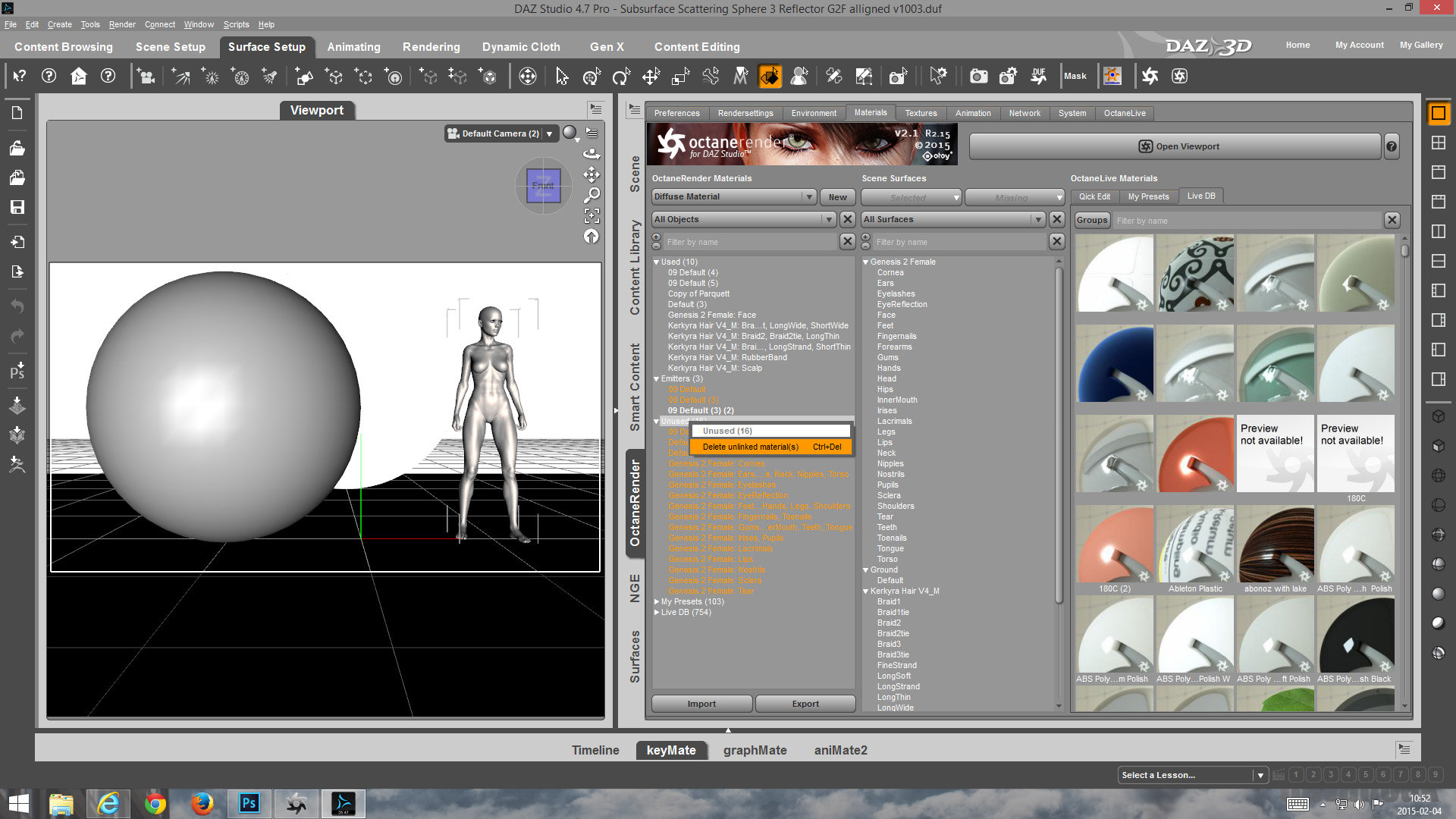Screen dimensions: 1456x819
Task: Click the Create New Camera toolbar icon
Action: coord(146,76)
